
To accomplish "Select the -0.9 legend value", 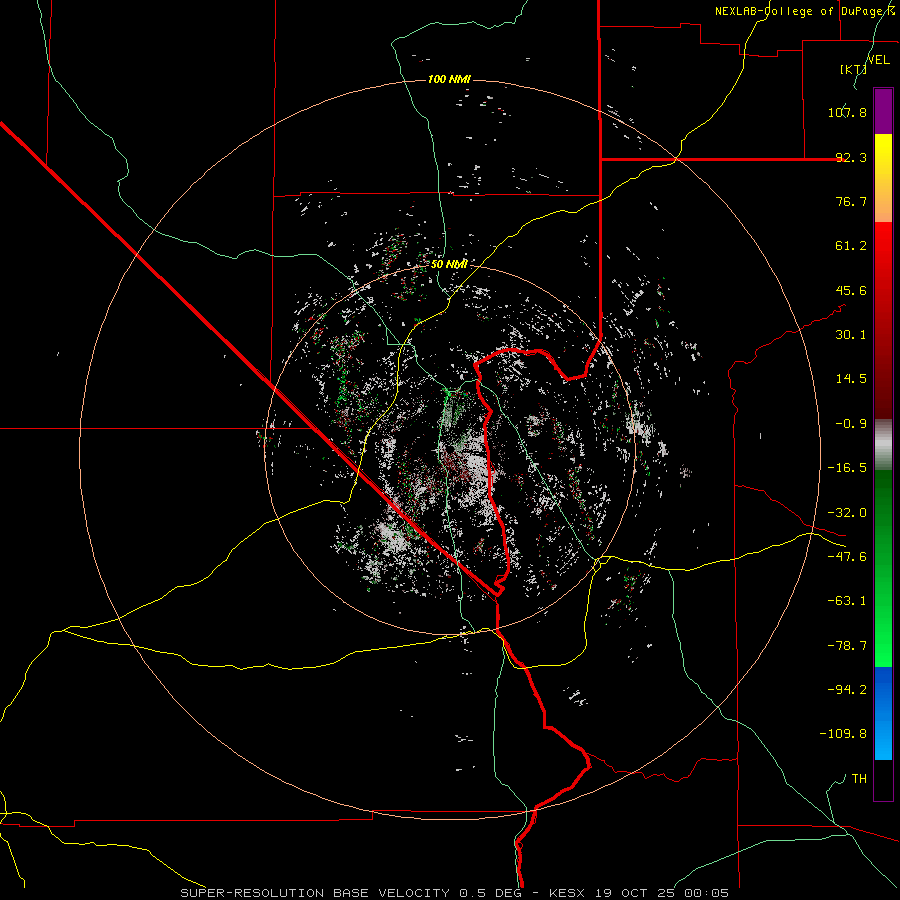I will click(x=851, y=424).
